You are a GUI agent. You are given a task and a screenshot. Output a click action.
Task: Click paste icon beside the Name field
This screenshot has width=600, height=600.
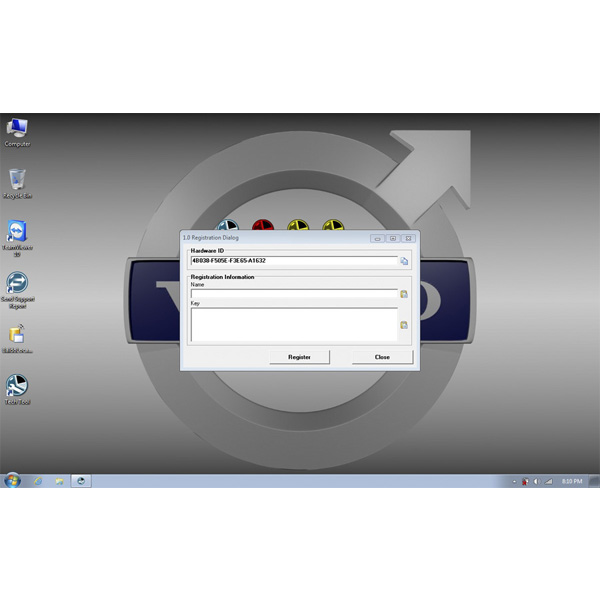coord(404,294)
